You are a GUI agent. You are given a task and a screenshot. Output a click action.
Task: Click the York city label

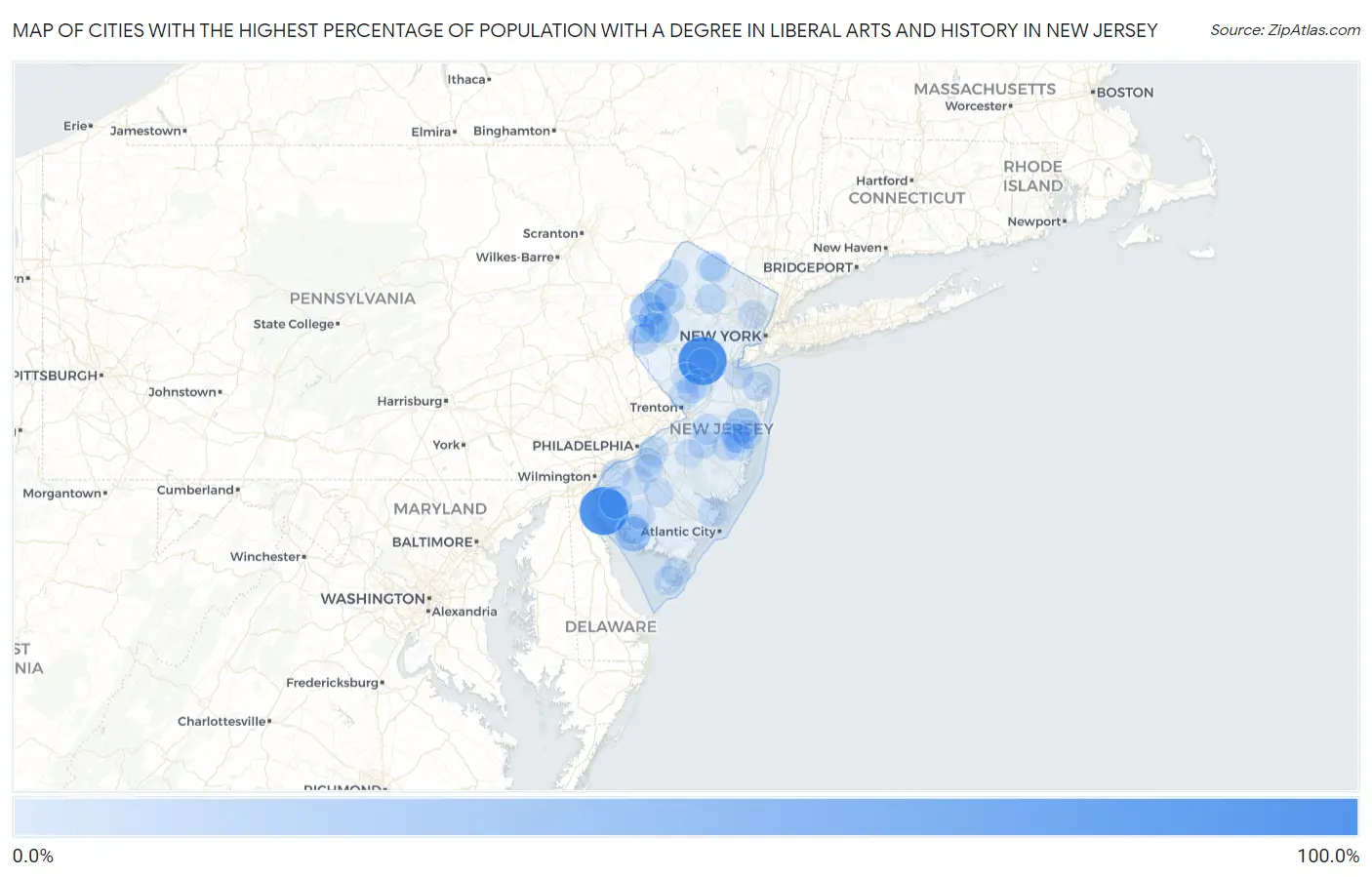(446, 445)
